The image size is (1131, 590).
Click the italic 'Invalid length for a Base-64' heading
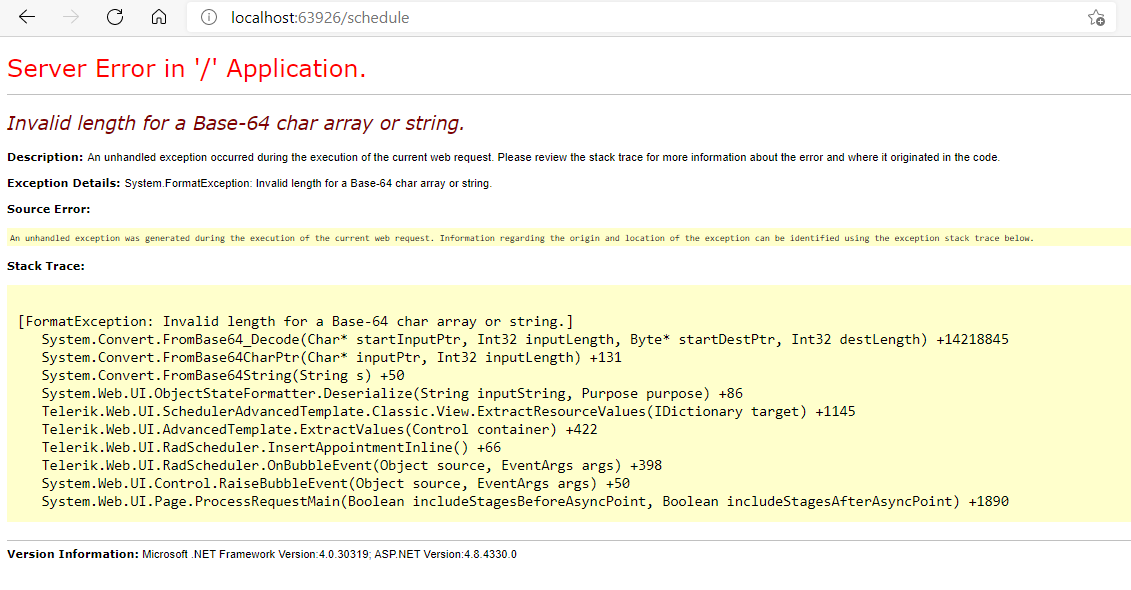236,123
